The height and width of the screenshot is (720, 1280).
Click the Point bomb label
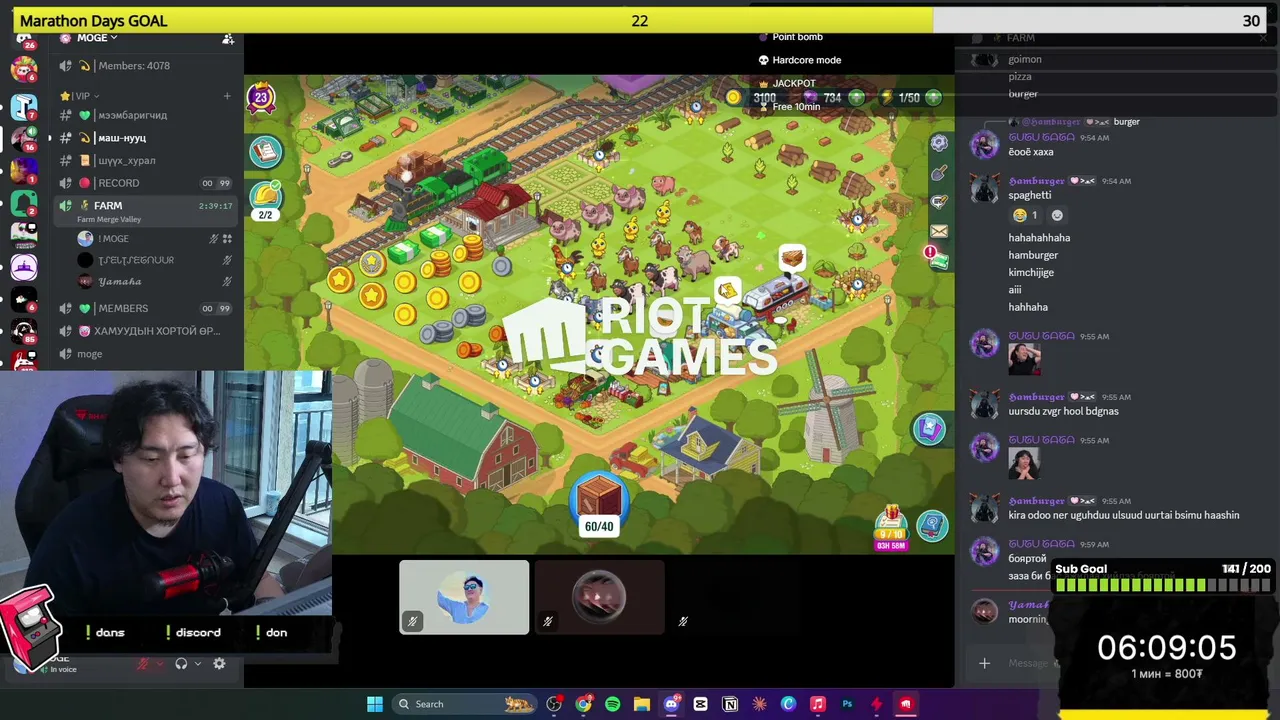click(x=797, y=37)
